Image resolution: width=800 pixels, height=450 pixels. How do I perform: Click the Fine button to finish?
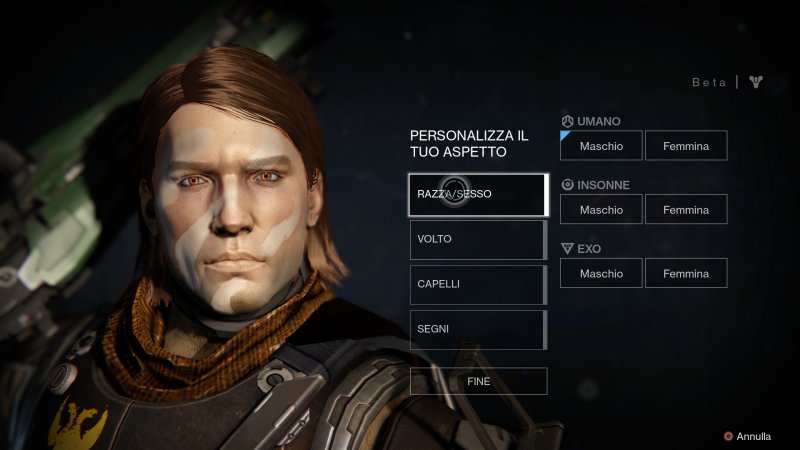pyautogui.click(x=479, y=381)
